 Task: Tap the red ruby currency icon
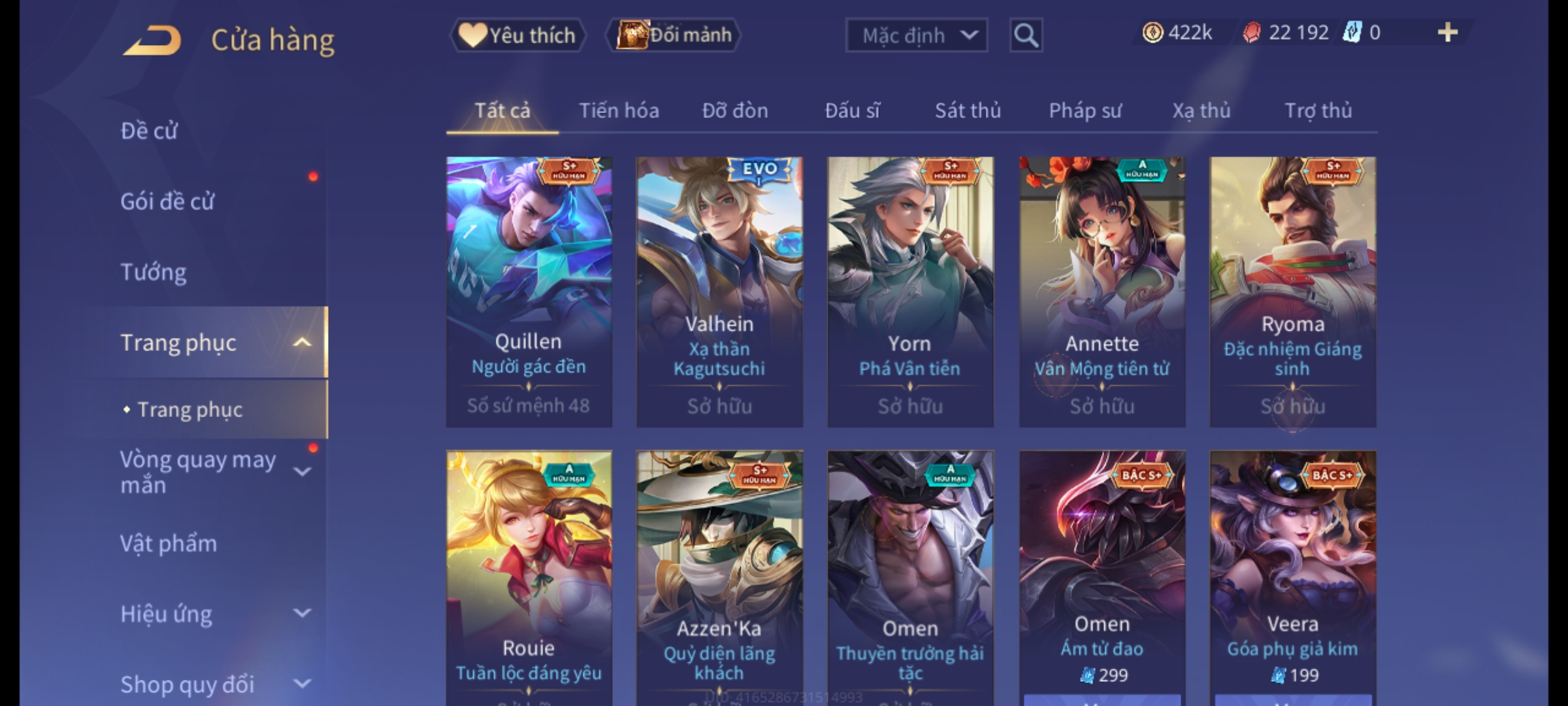1251,33
